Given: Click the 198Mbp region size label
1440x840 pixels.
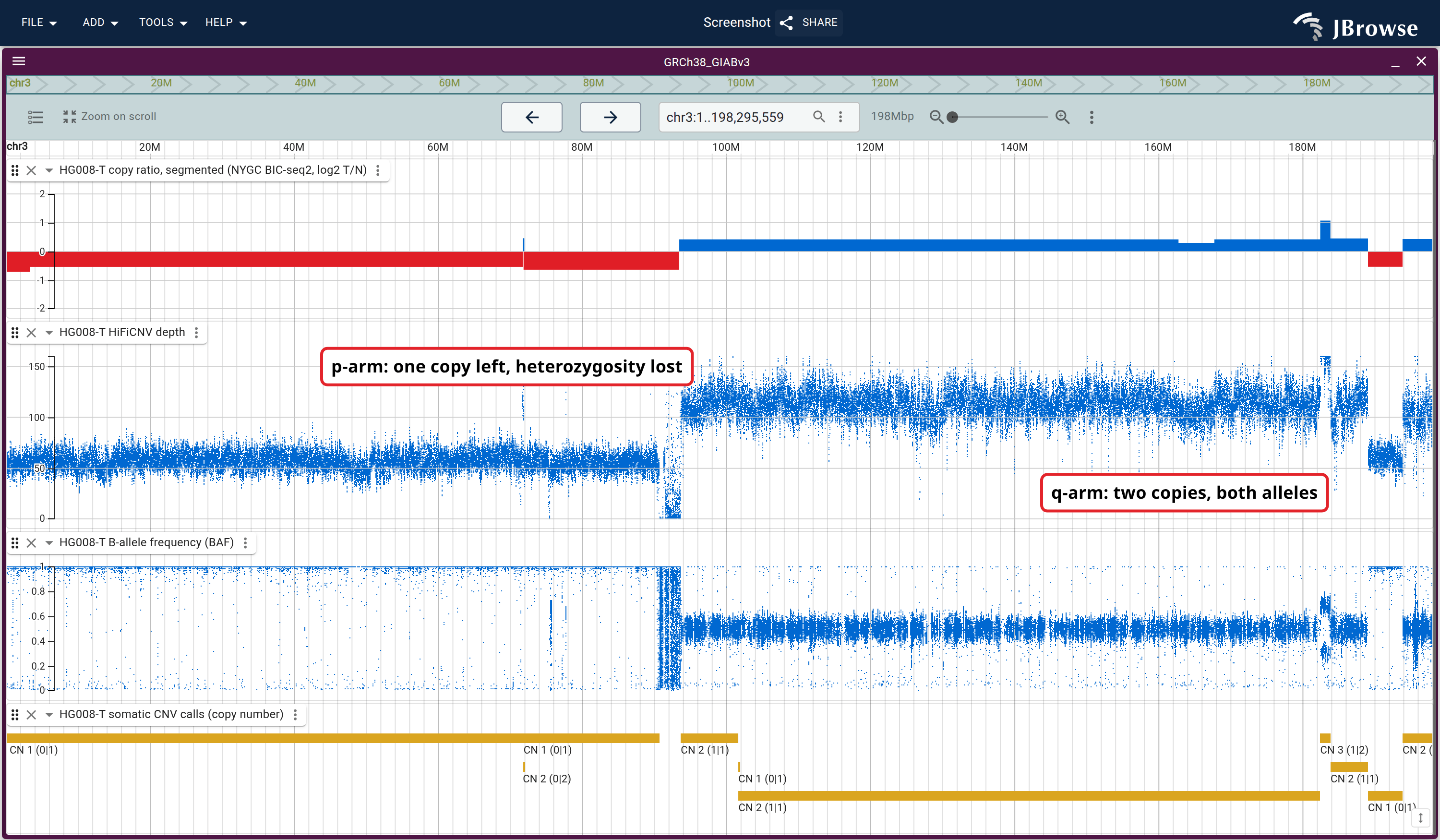Looking at the screenshot, I should (x=892, y=117).
